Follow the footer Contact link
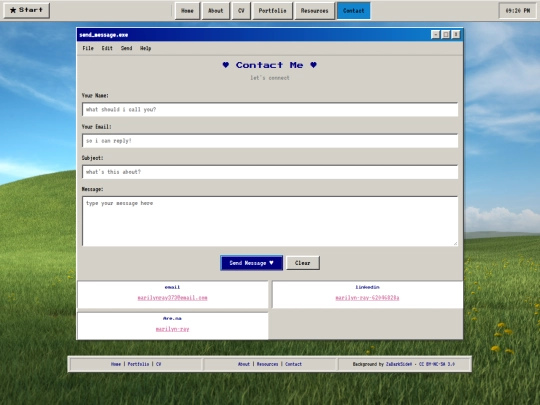 point(293,364)
